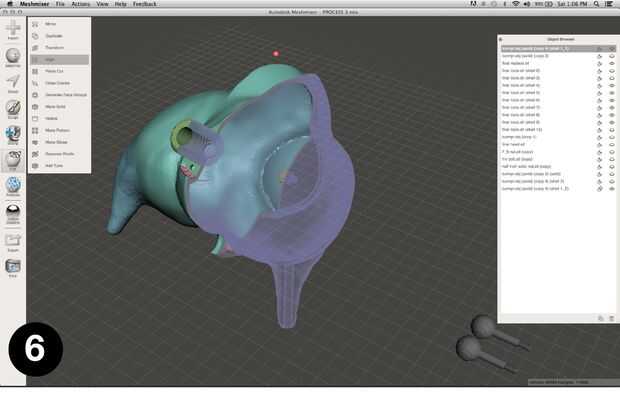Choose Make Solid in the Edit flyout
620x401 pixels.
[59, 107]
